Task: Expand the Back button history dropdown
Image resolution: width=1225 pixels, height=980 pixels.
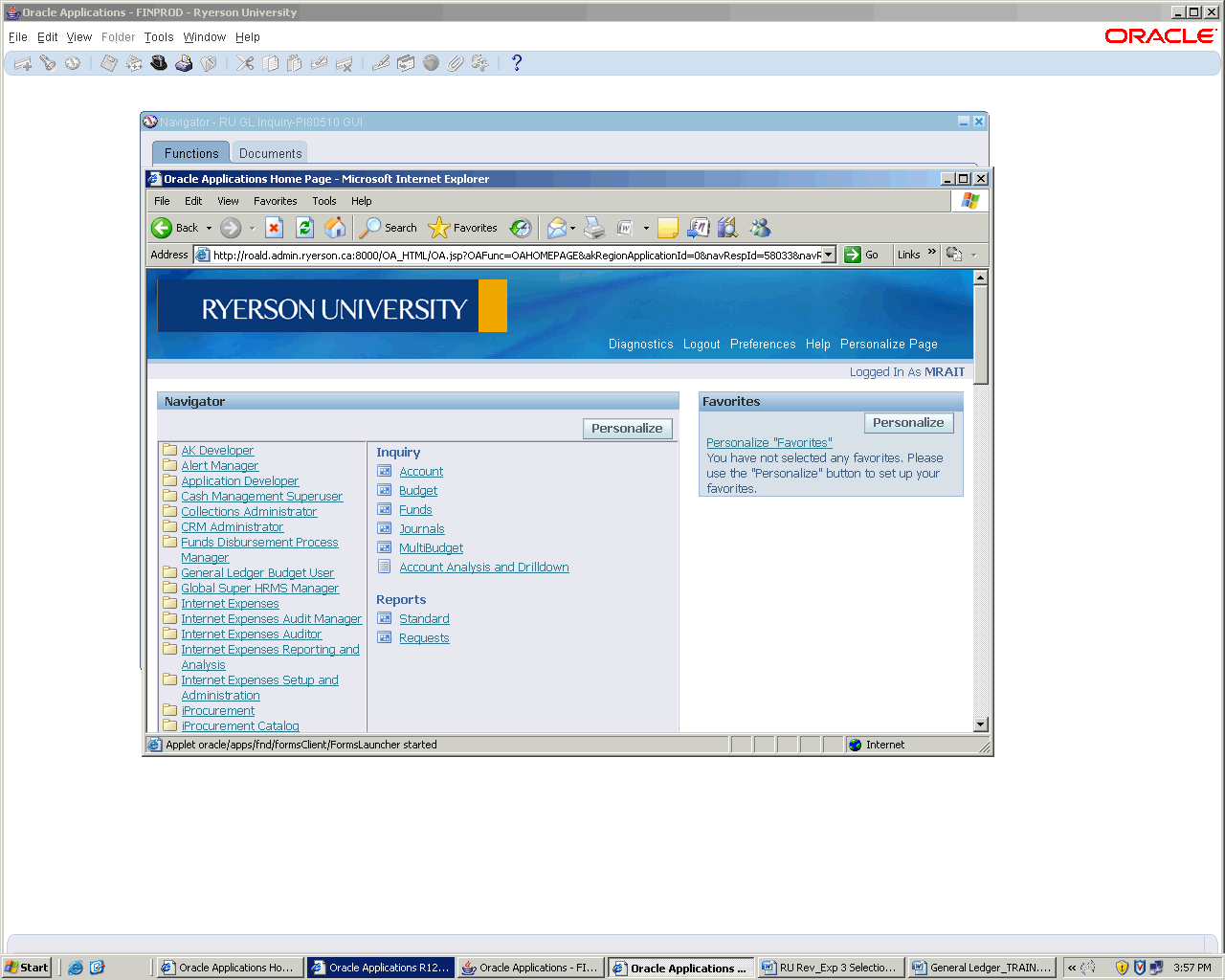Action: tap(209, 228)
